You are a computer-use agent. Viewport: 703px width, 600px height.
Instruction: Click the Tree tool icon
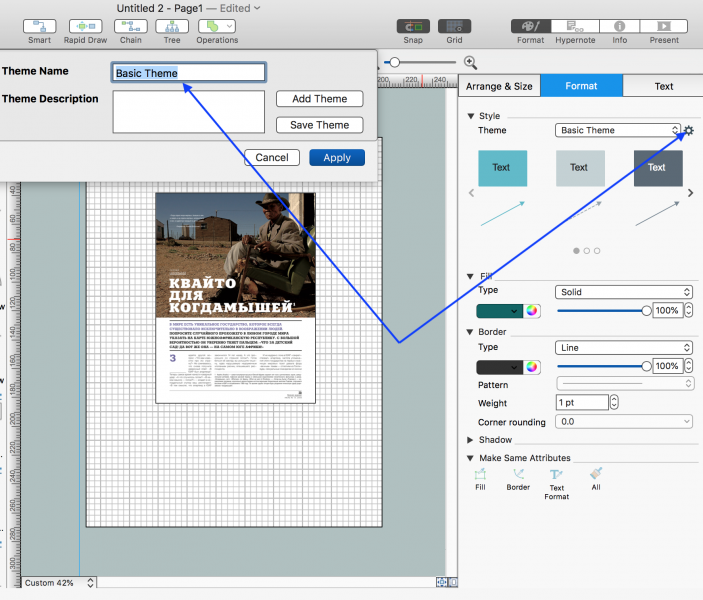[172, 26]
